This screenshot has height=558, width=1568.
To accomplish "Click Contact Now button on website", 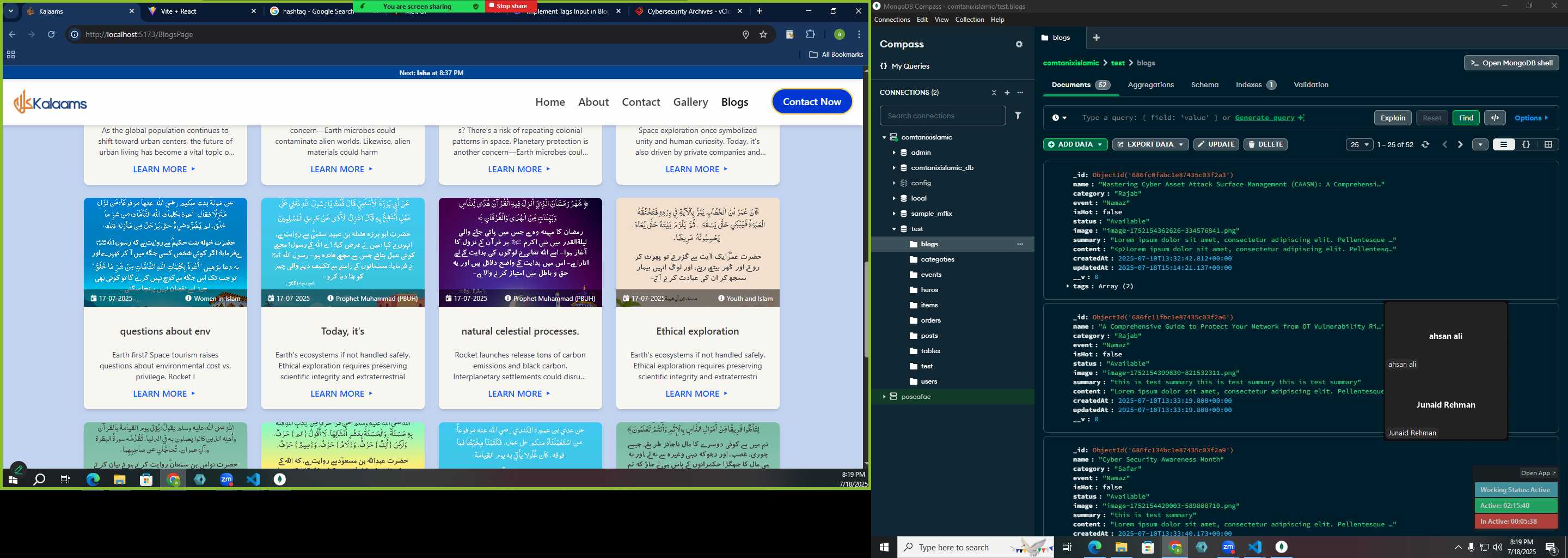I will coord(811,102).
